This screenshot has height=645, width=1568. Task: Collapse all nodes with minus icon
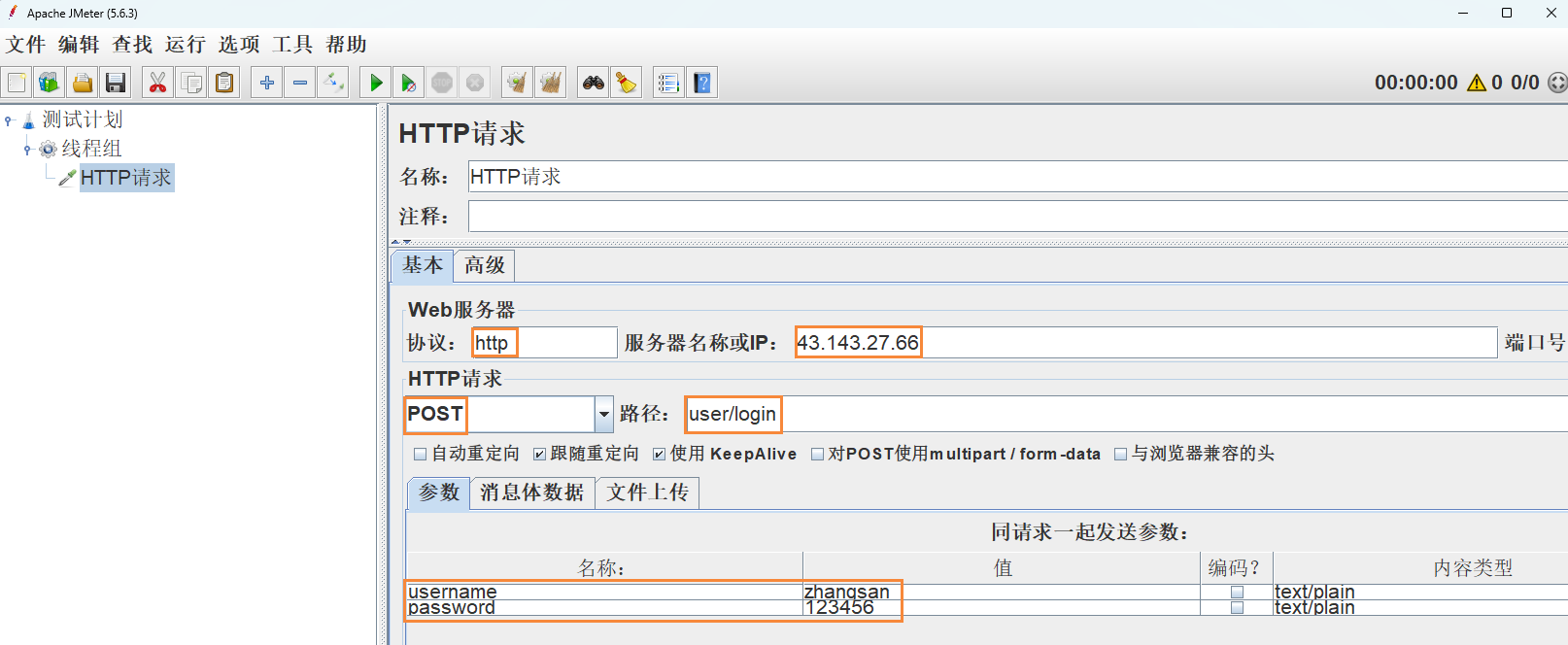click(x=300, y=83)
